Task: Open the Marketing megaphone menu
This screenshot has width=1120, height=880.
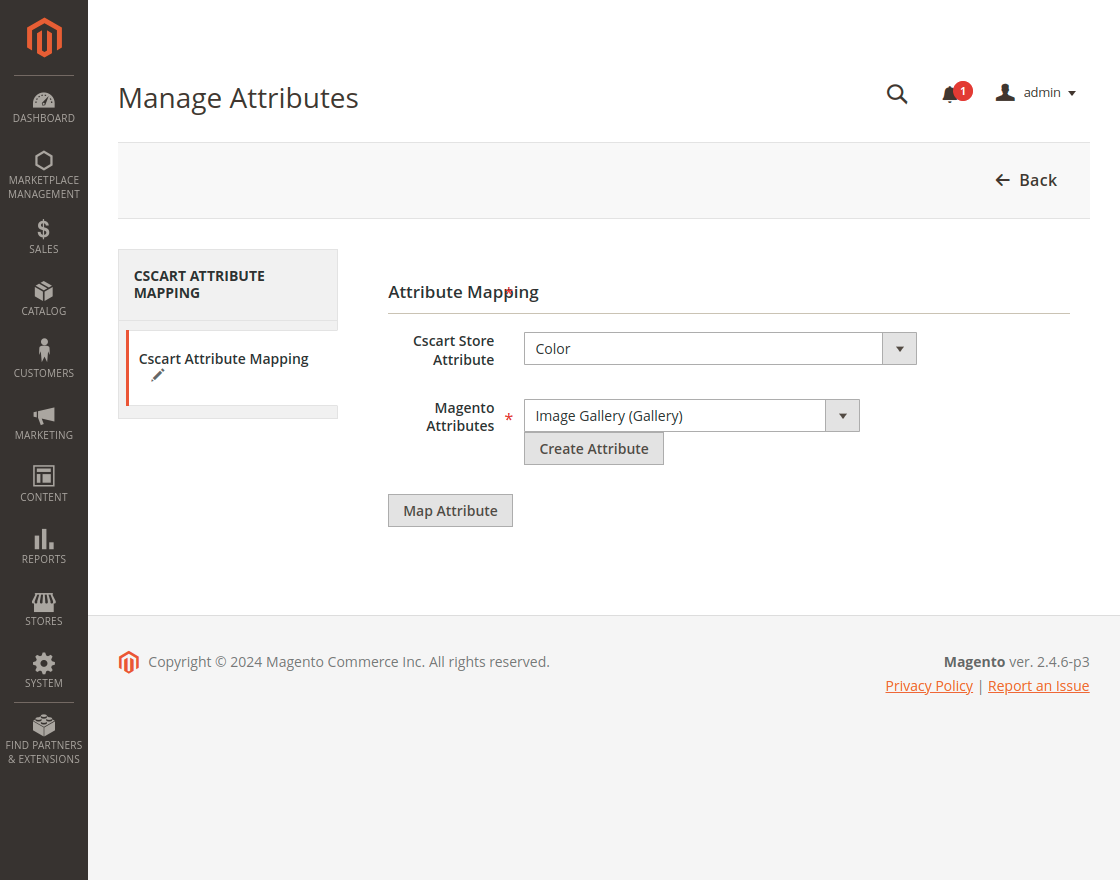Action: (44, 422)
